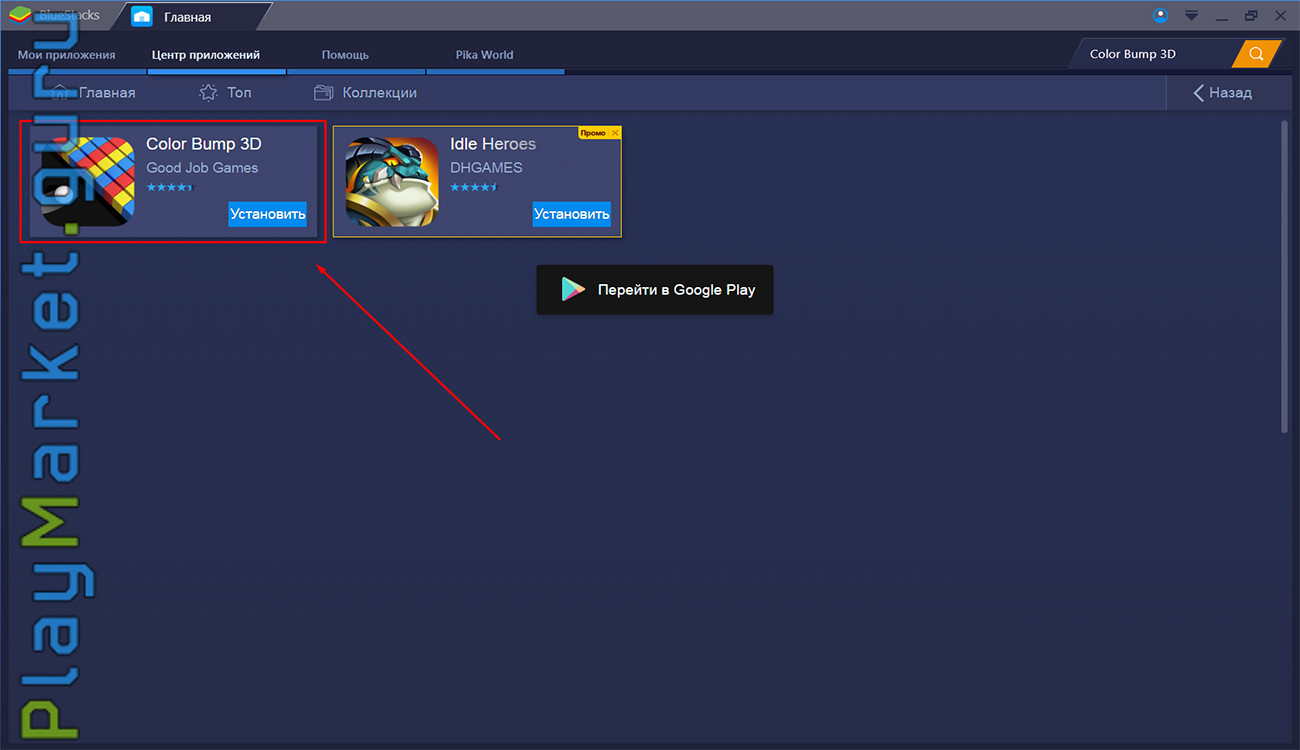Click the Good Job Games developer name
Image resolution: width=1300 pixels, height=750 pixels.
click(x=202, y=167)
